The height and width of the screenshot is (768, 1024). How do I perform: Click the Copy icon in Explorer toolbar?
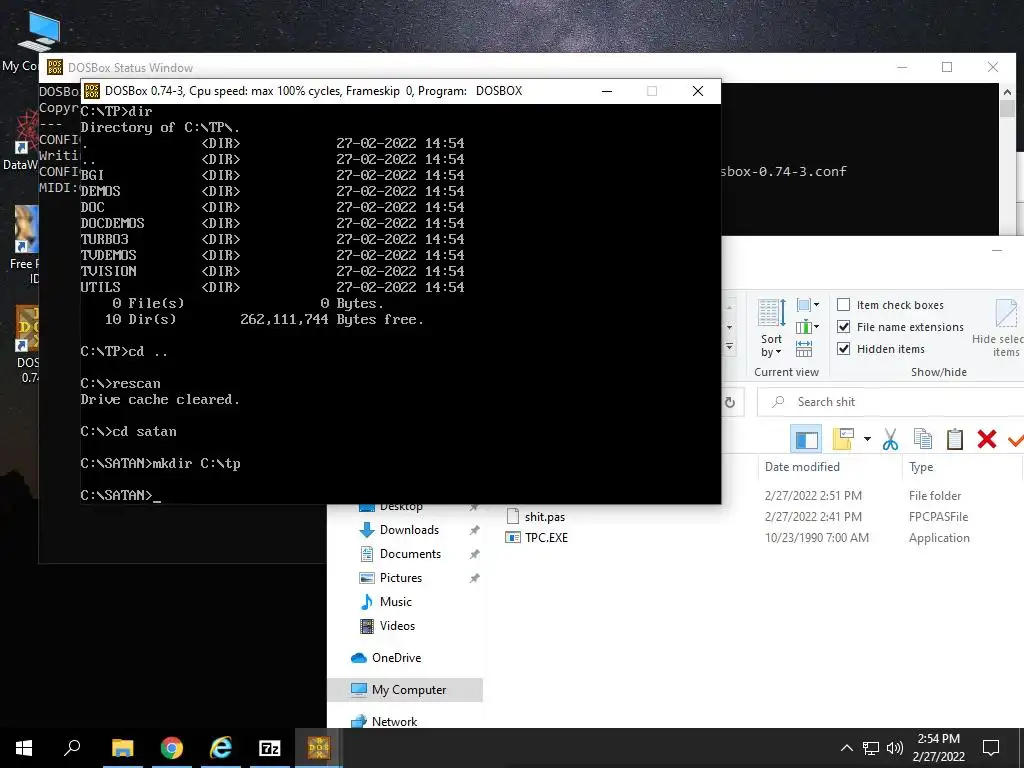coord(923,439)
